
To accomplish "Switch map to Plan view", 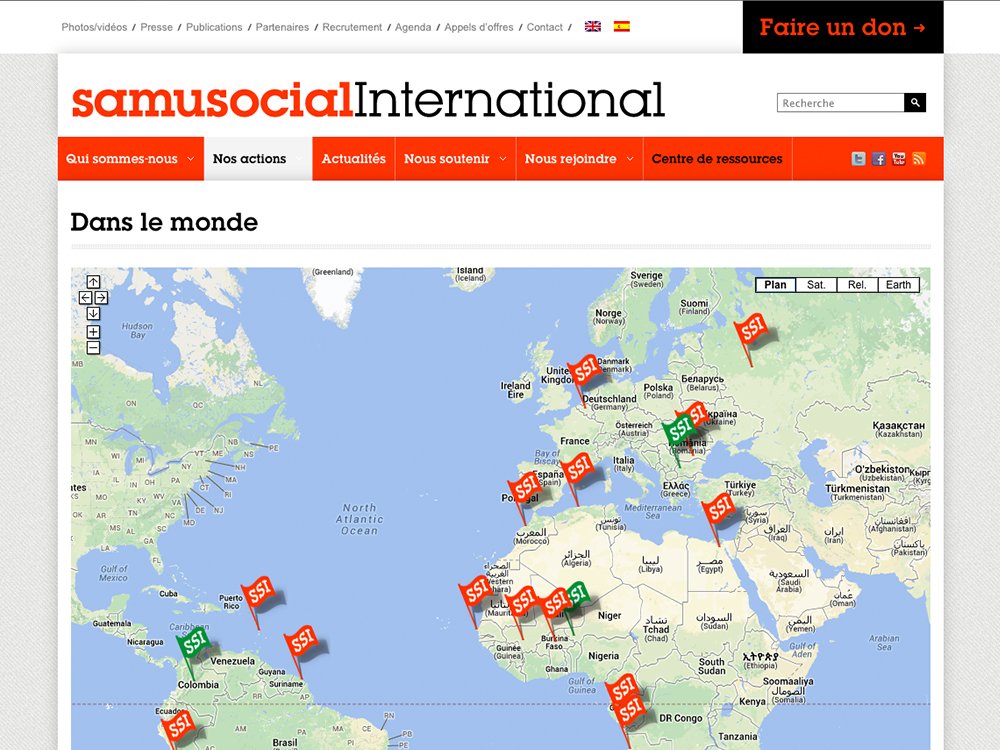I will click(x=776, y=285).
